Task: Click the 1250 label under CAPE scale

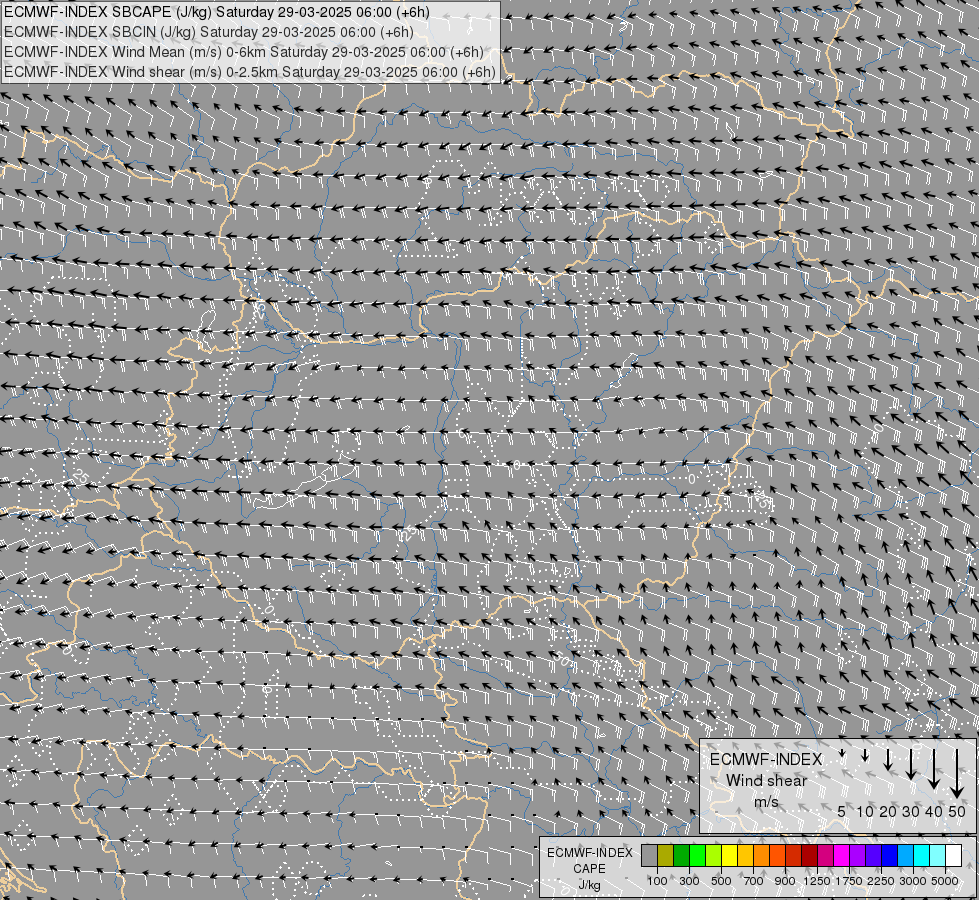Action: (817, 881)
